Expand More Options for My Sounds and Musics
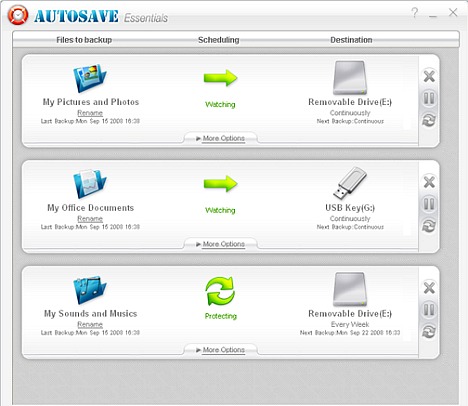This screenshot has width=468, height=406. 220,350
